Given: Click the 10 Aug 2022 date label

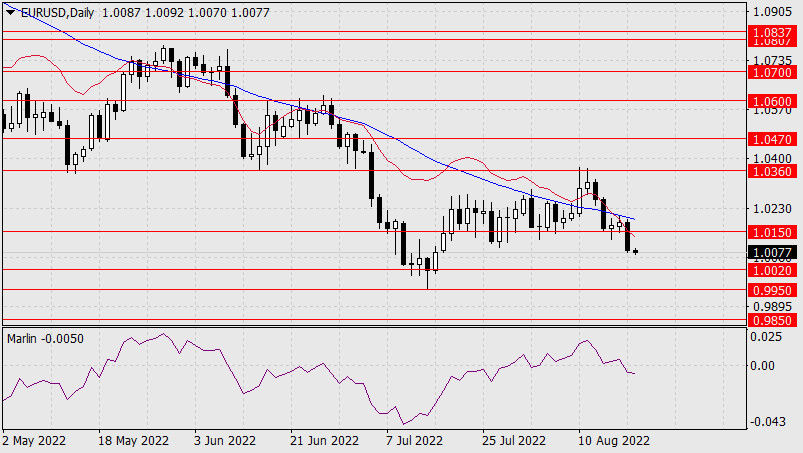Looking at the screenshot, I should pyautogui.click(x=614, y=441).
